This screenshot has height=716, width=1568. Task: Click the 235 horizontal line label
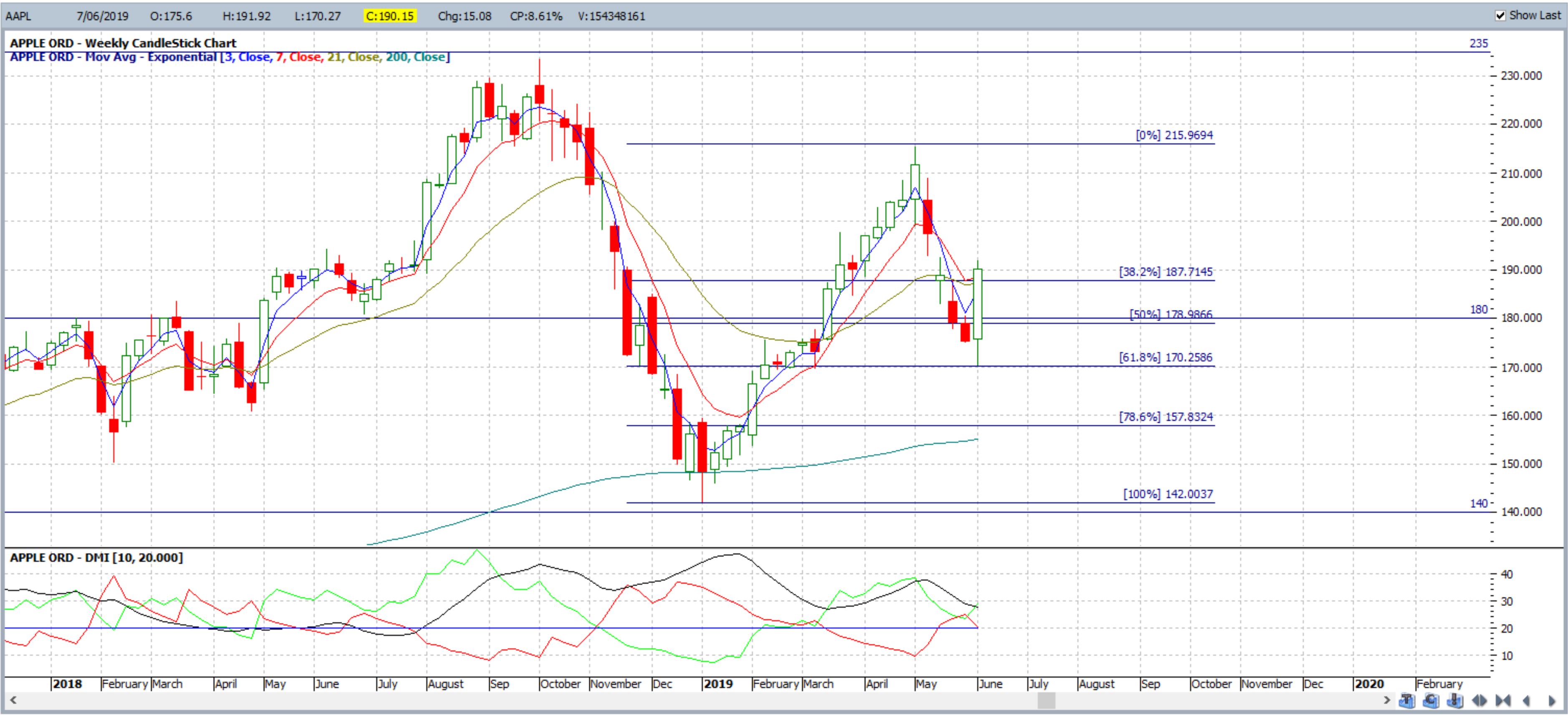[x=1479, y=43]
